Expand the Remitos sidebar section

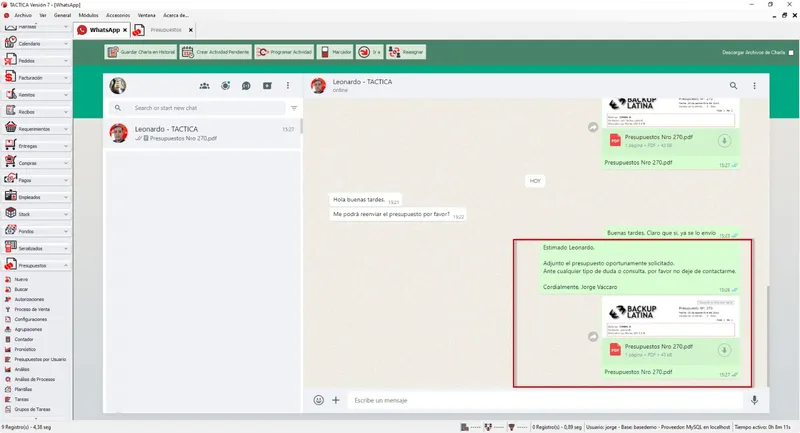[36, 95]
